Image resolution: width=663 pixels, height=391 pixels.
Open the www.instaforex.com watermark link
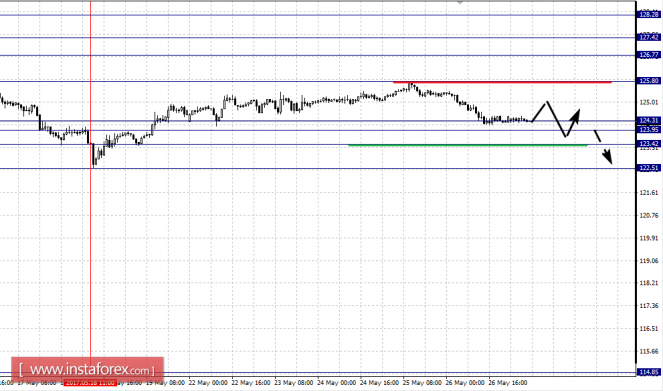(87, 370)
